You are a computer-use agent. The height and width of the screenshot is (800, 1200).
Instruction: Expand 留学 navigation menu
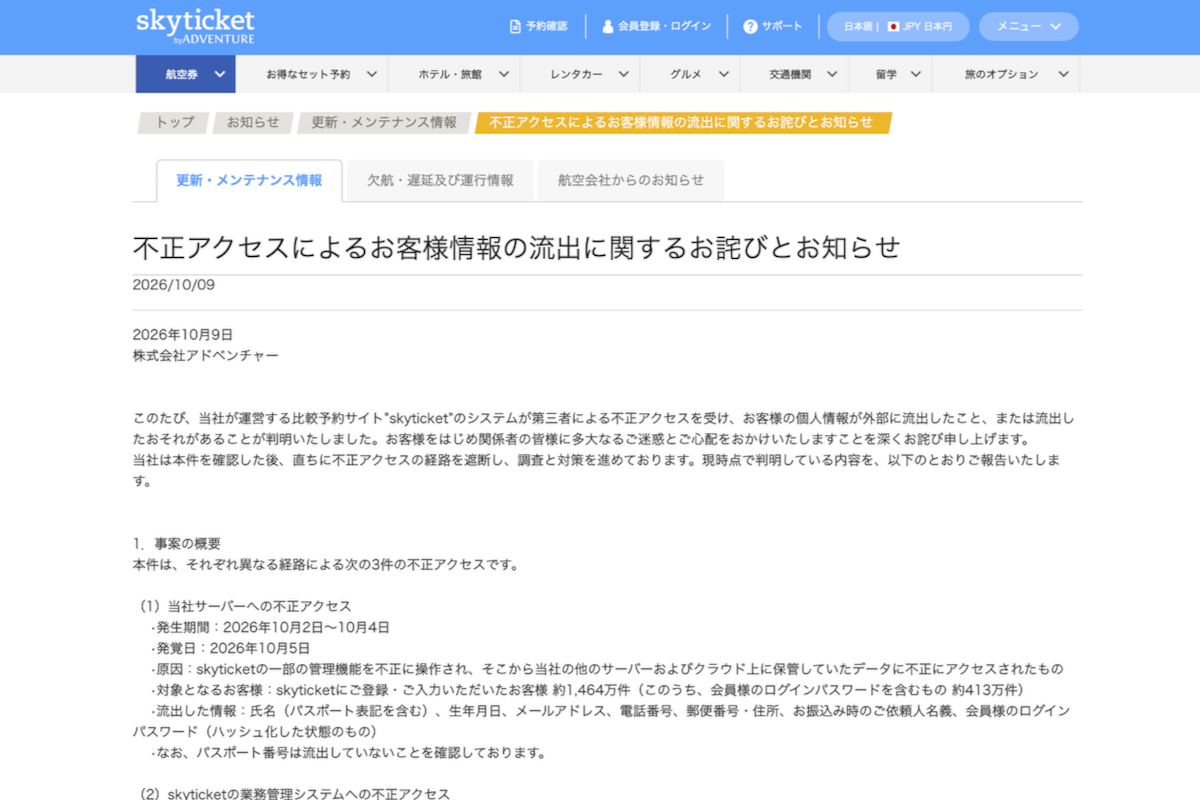coord(890,74)
